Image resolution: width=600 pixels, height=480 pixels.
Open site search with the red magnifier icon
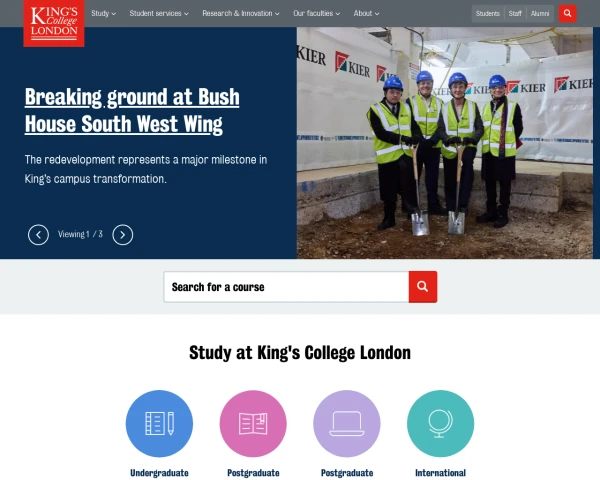click(x=567, y=13)
